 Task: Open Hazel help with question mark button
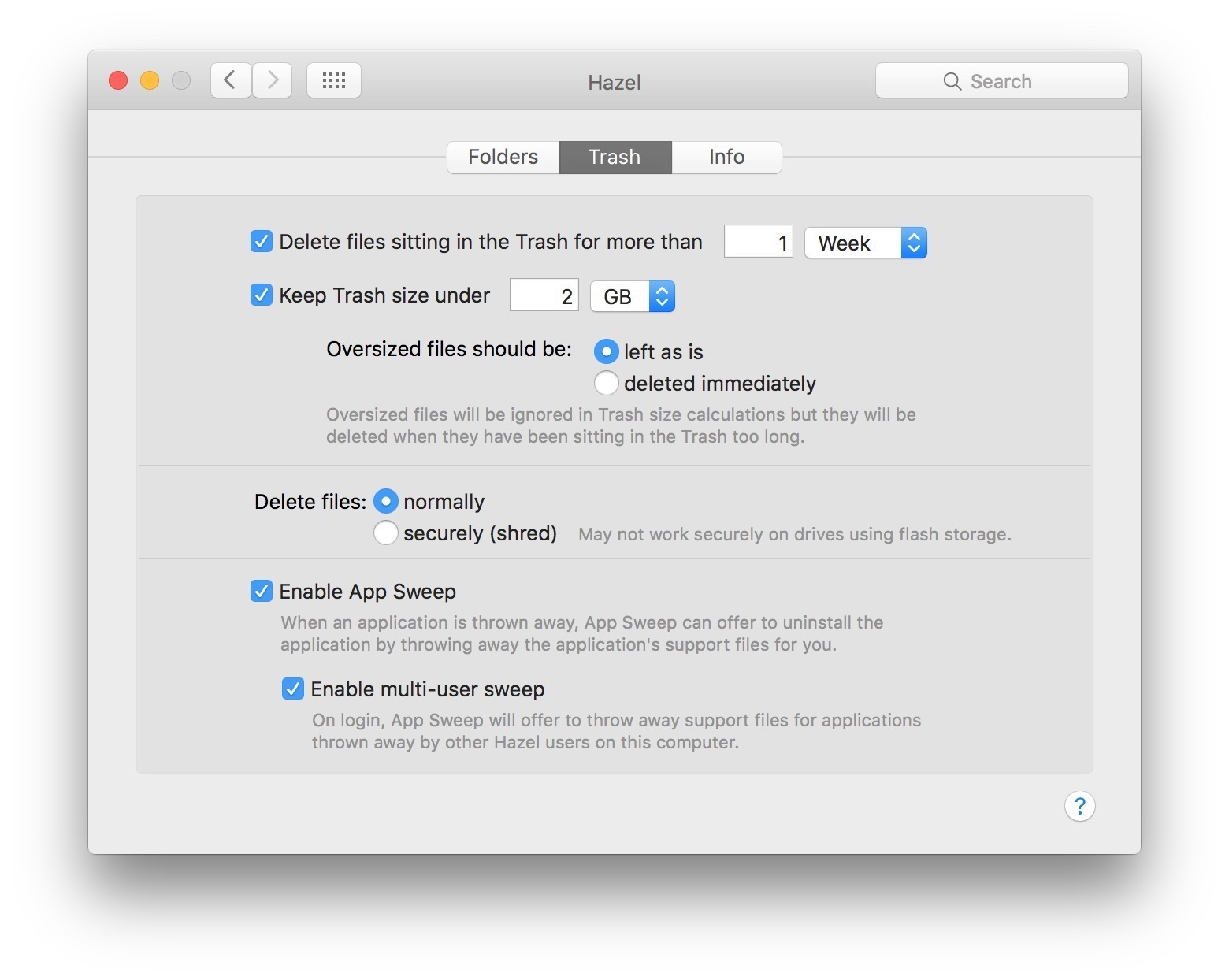point(1080,806)
